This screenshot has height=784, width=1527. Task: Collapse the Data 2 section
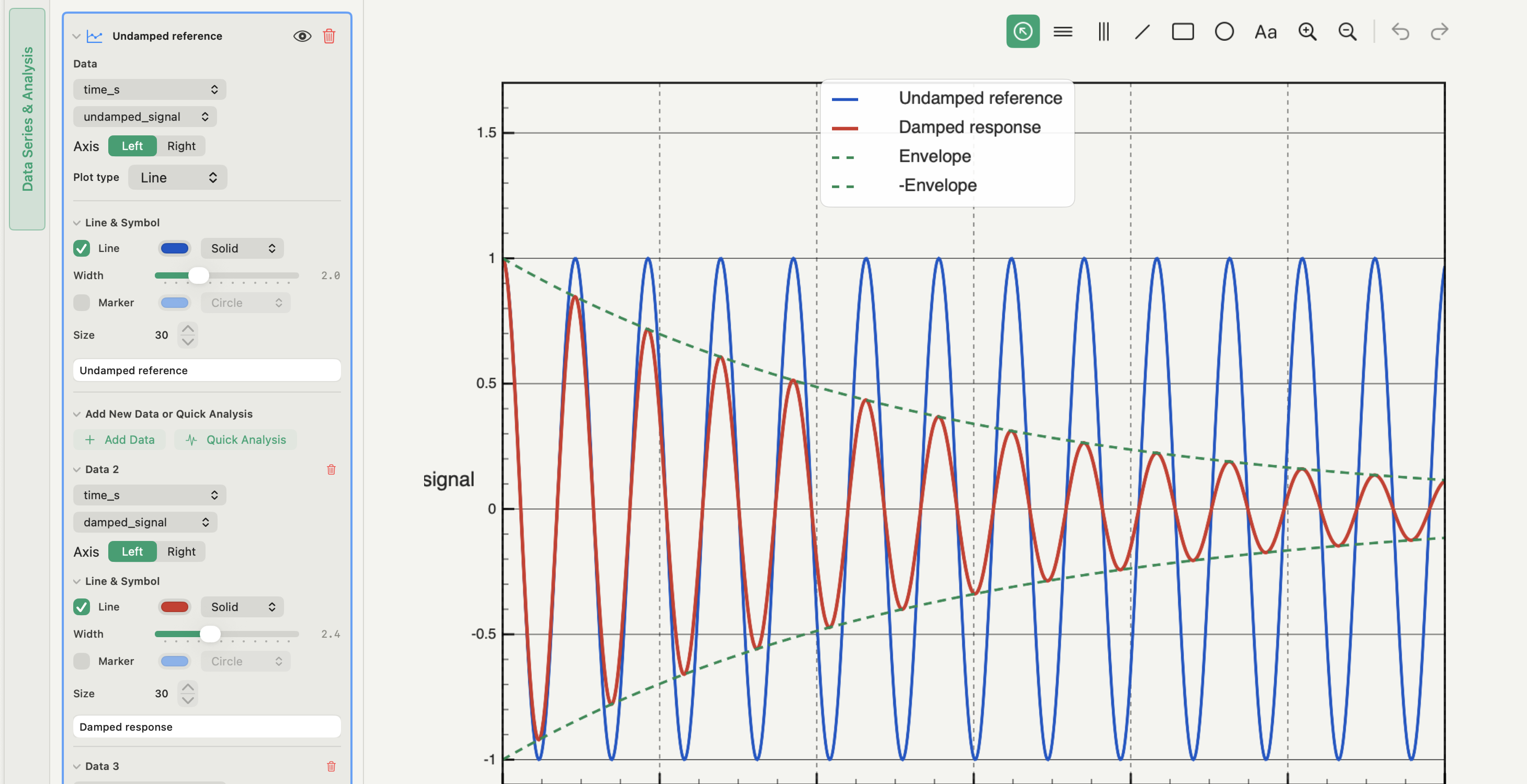[77, 469]
